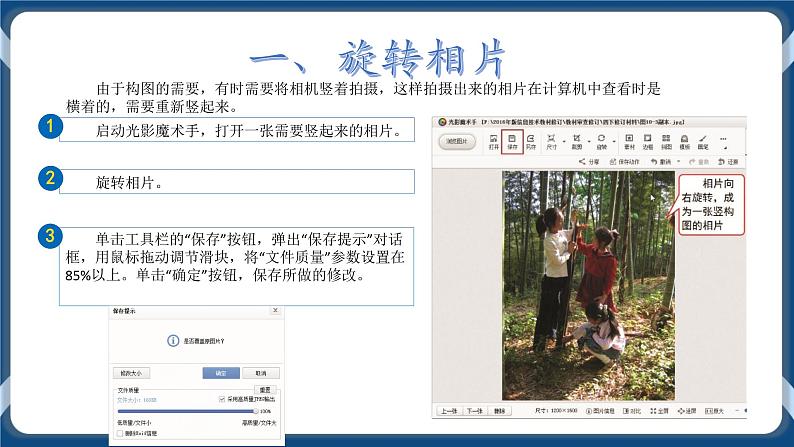Click 取消 (Cancel) in save prompt dialog
Image resolution: width=794 pixels, height=447 pixels.
point(261,373)
